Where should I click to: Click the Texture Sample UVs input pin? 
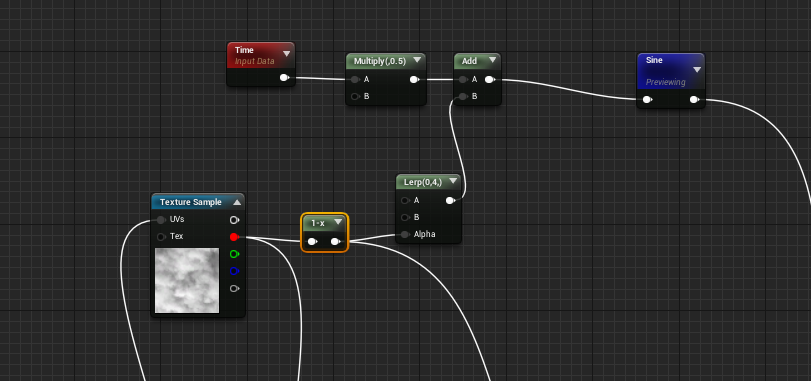161,220
